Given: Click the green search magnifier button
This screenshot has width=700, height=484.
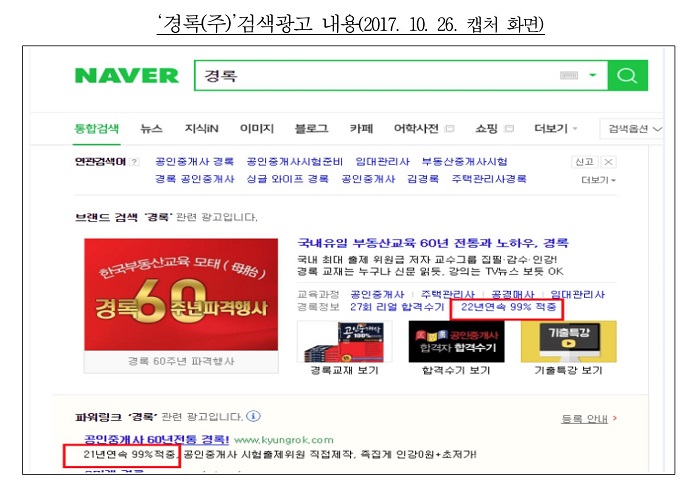Looking at the screenshot, I should coord(628,75).
